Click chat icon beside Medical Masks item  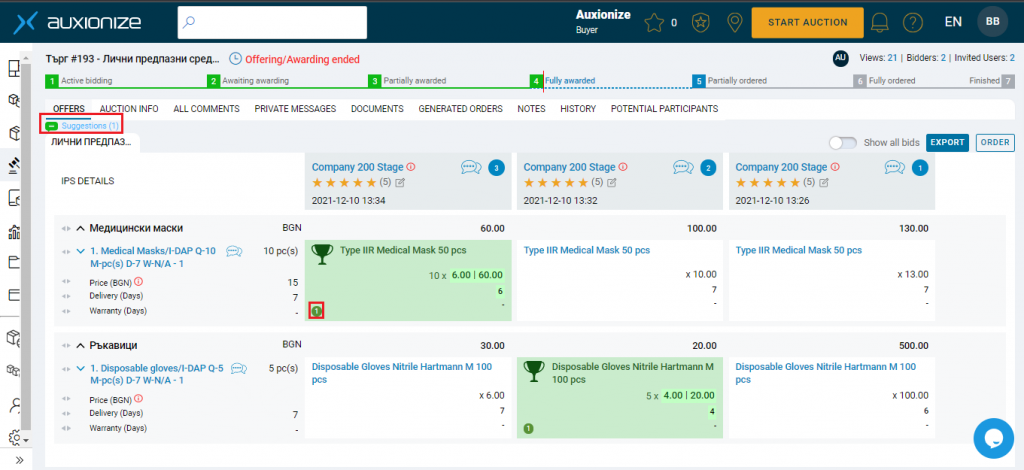[234, 251]
